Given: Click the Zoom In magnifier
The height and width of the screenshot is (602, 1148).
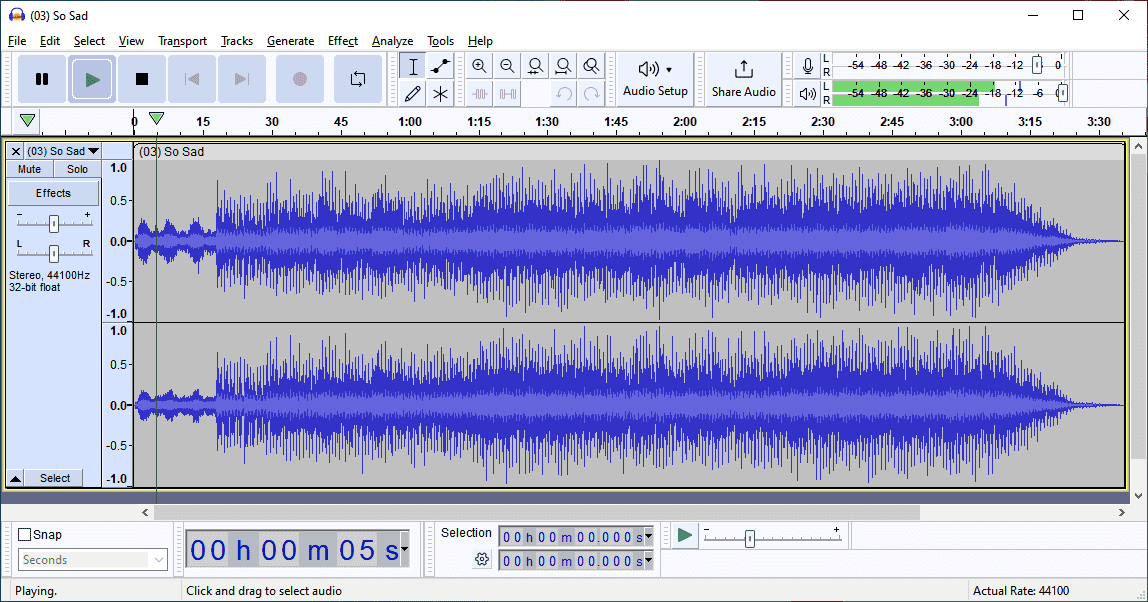Looking at the screenshot, I should 479,67.
